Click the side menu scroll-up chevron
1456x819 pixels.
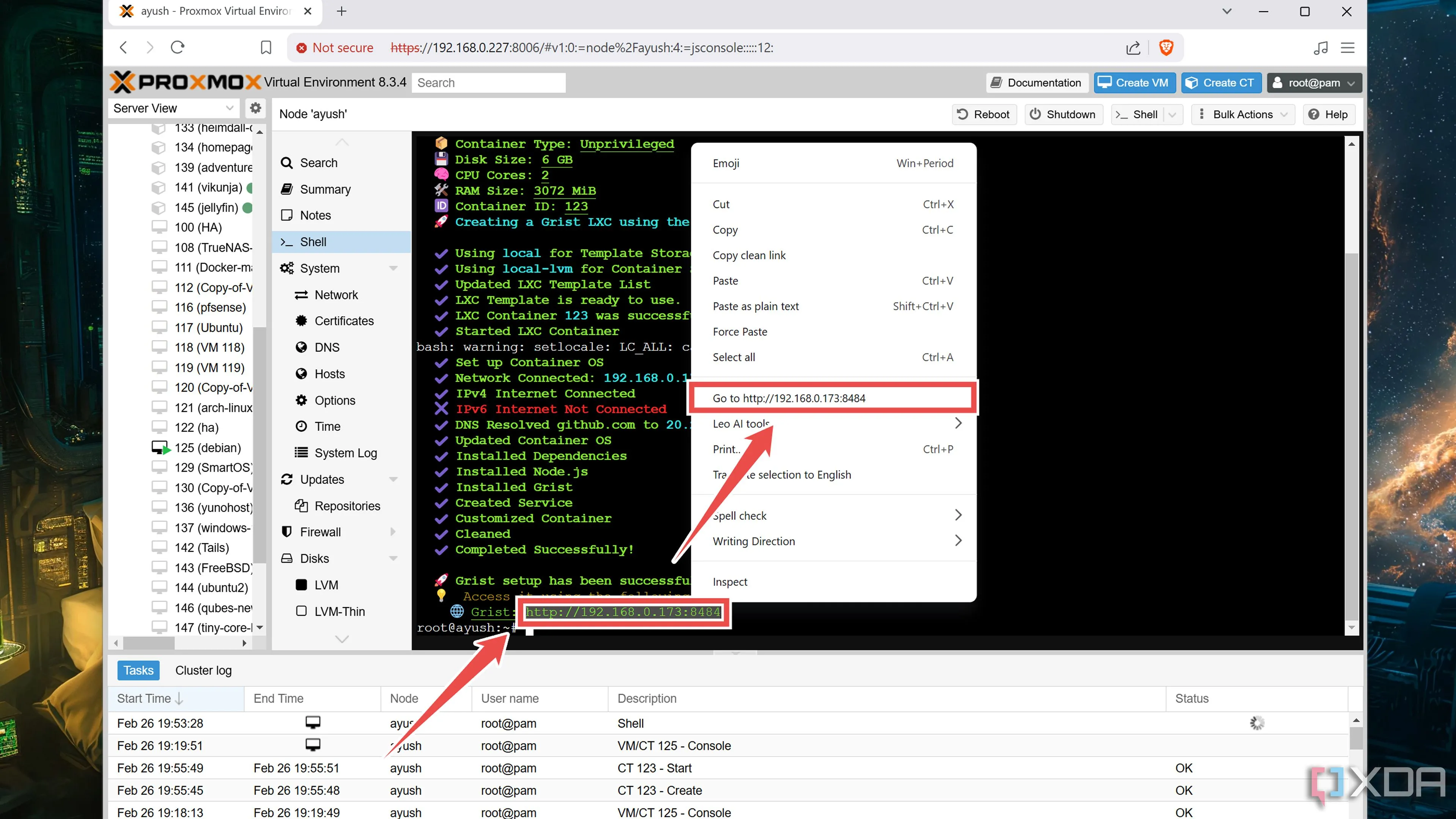pos(341,142)
